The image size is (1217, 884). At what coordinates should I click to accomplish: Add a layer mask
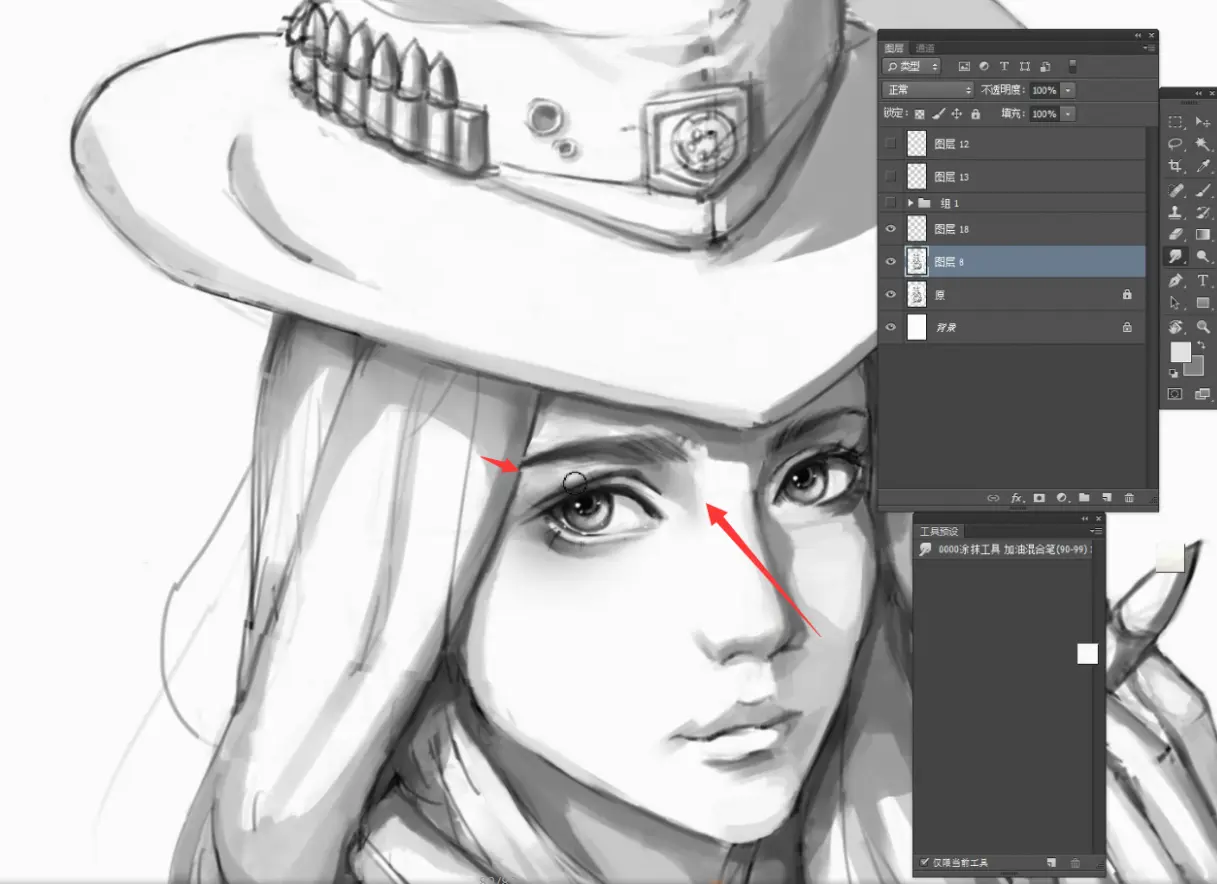pos(1039,497)
